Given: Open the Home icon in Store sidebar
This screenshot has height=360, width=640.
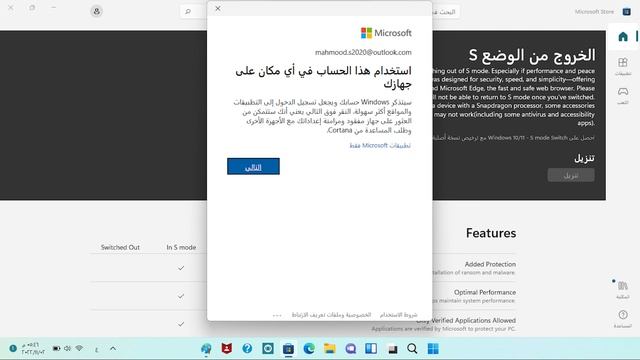Looking at the screenshot, I should (x=623, y=37).
